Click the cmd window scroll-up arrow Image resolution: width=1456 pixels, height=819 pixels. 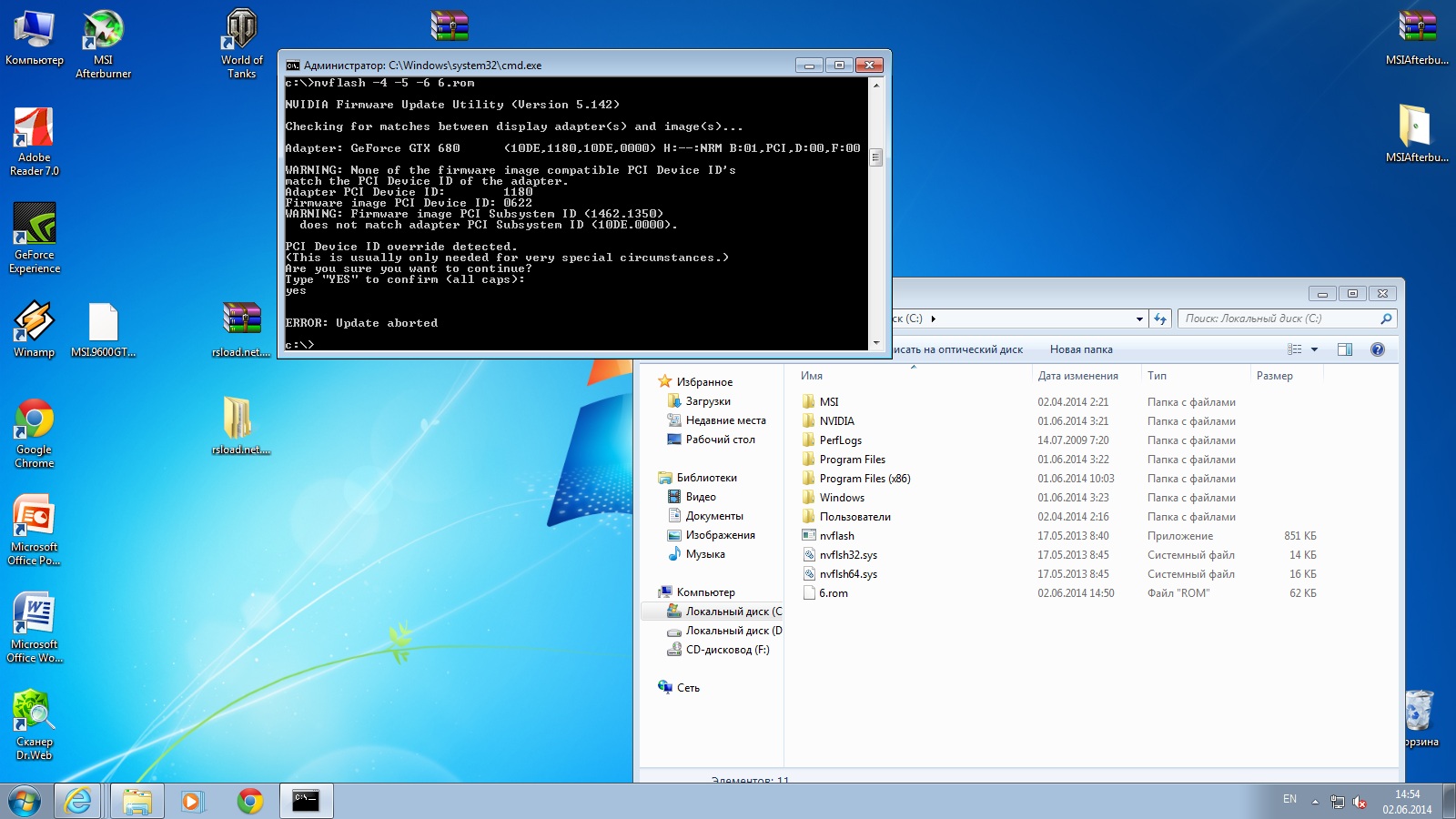[876, 85]
